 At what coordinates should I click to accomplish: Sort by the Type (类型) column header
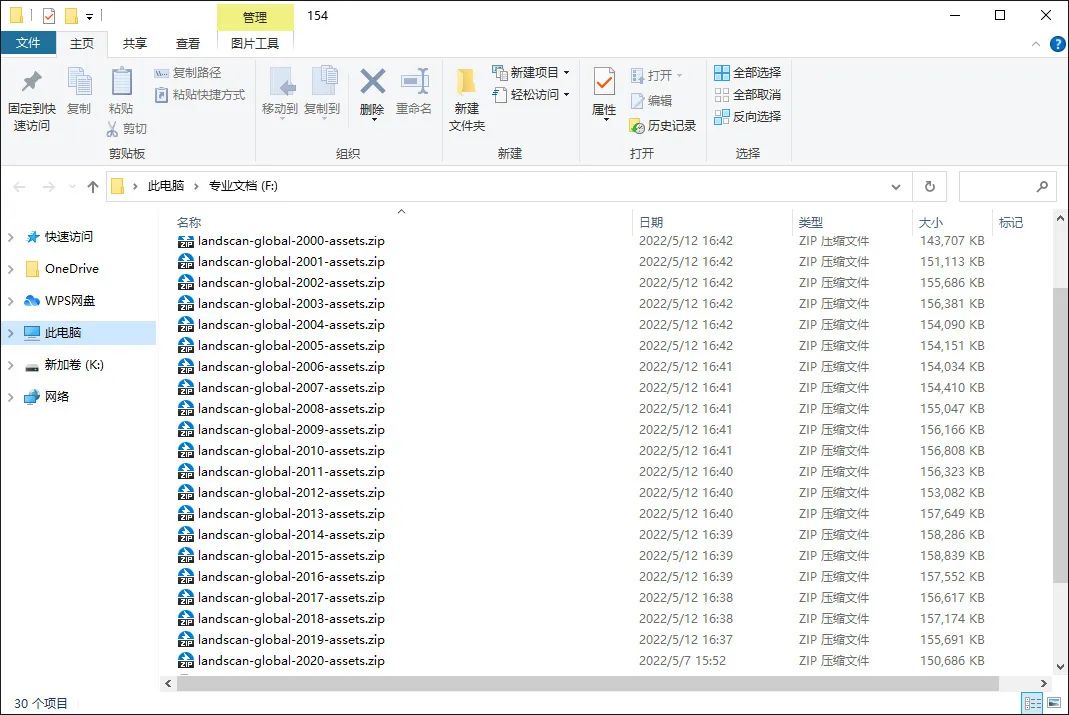click(x=811, y=222)
